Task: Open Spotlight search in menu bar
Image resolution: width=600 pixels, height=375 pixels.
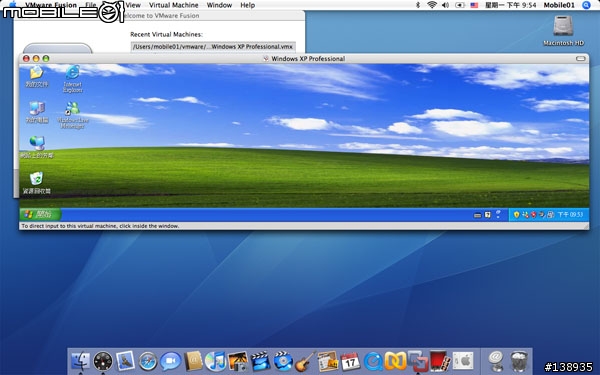Action: [586, 5]
